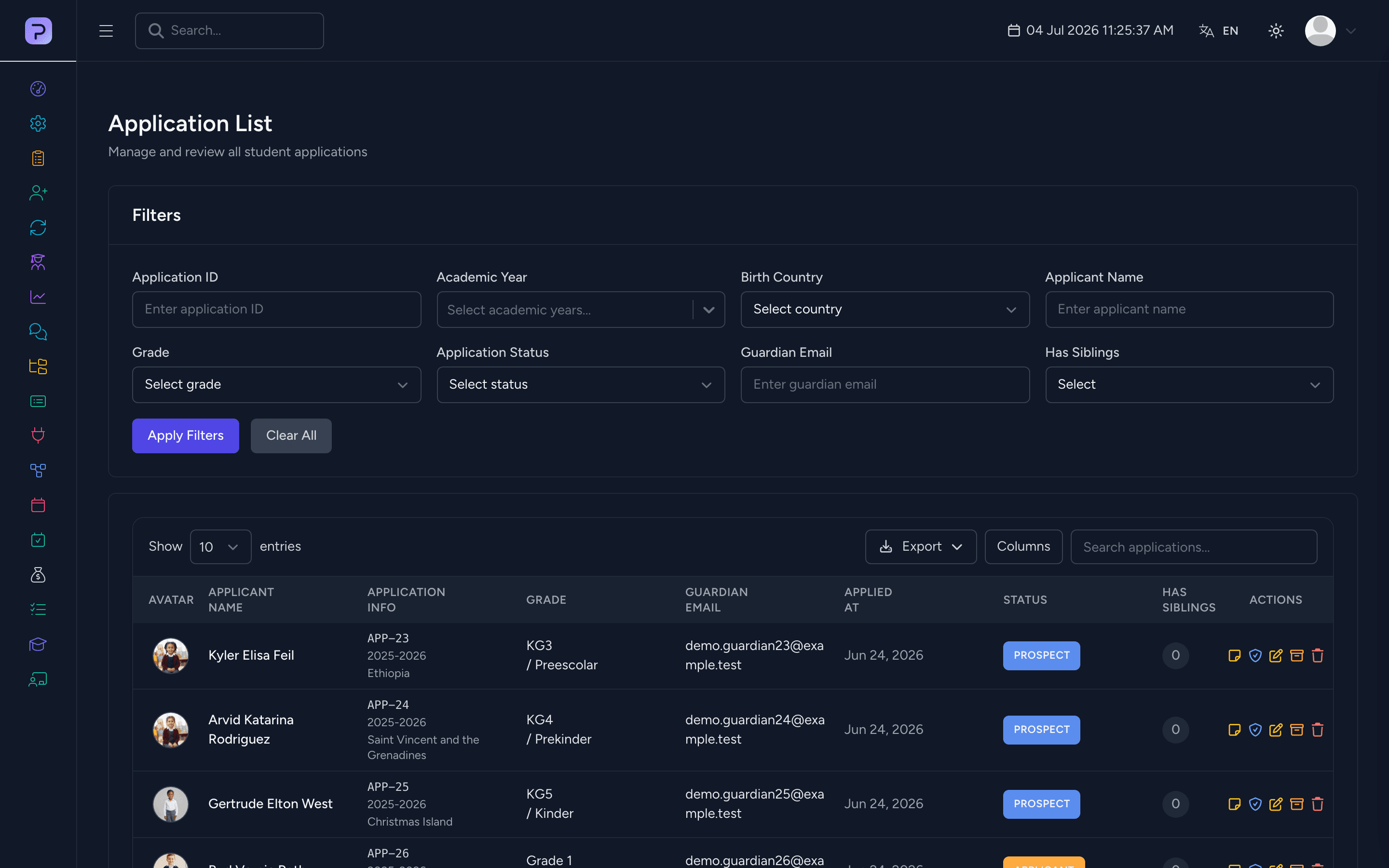This screenshot has width=1389, height=868.
Task: Open Columns visibility button
Action: (x=1023, y=546)
